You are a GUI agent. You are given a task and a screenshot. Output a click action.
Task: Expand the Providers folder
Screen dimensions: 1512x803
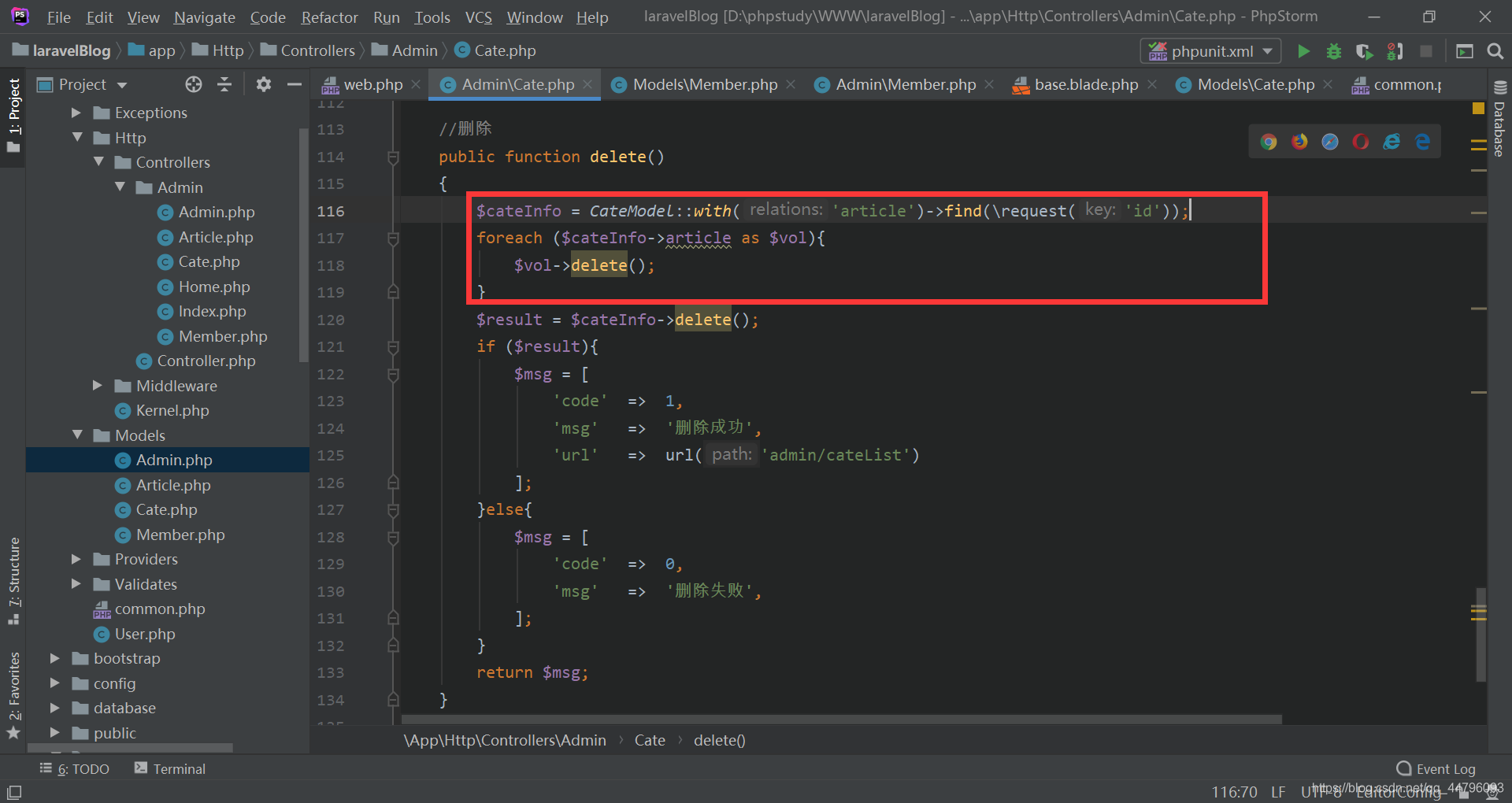76,559
